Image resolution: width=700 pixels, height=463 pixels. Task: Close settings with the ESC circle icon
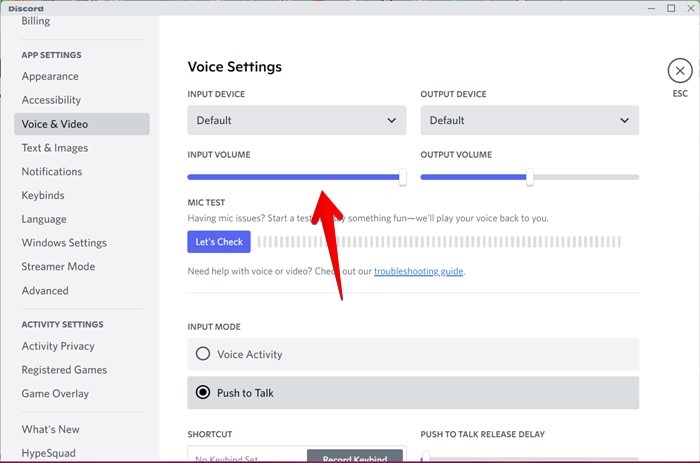(x=680, y=71)
